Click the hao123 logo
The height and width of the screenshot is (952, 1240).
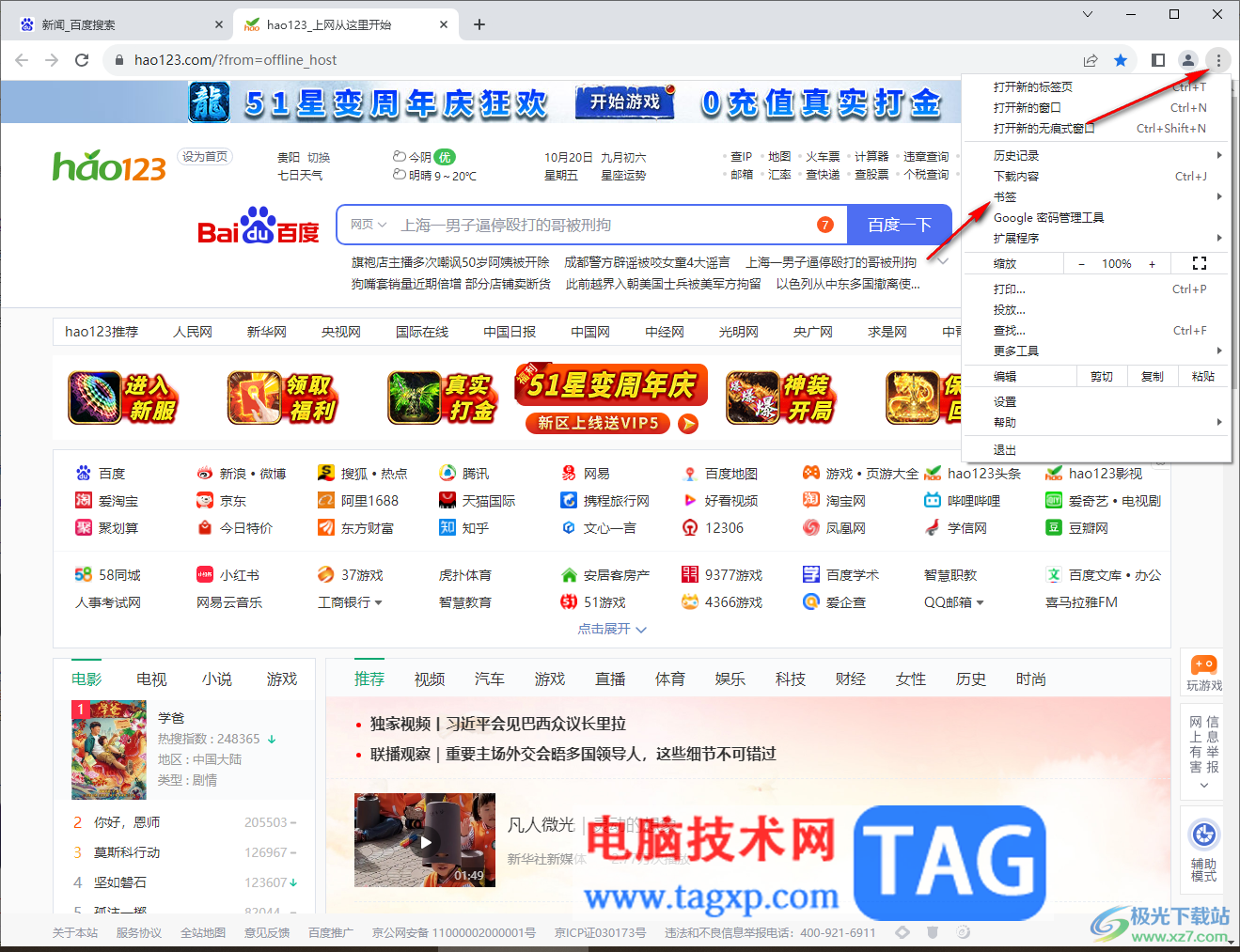click(109, 166)
